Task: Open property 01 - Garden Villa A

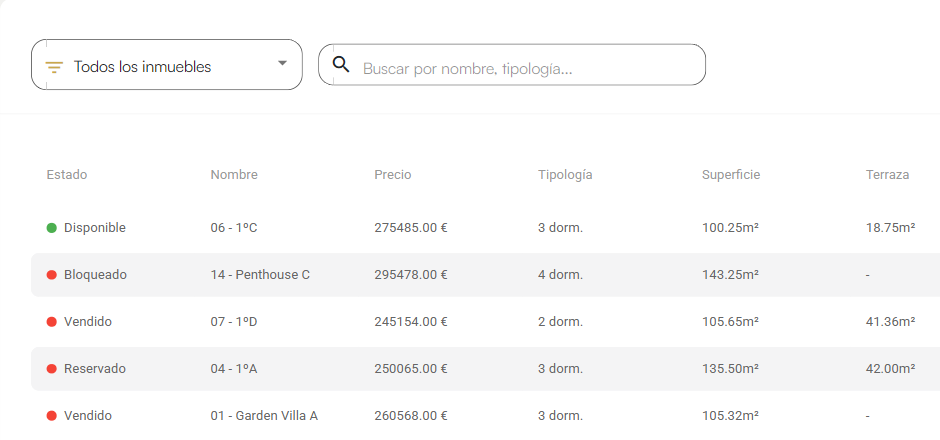Action: point(264,415)
